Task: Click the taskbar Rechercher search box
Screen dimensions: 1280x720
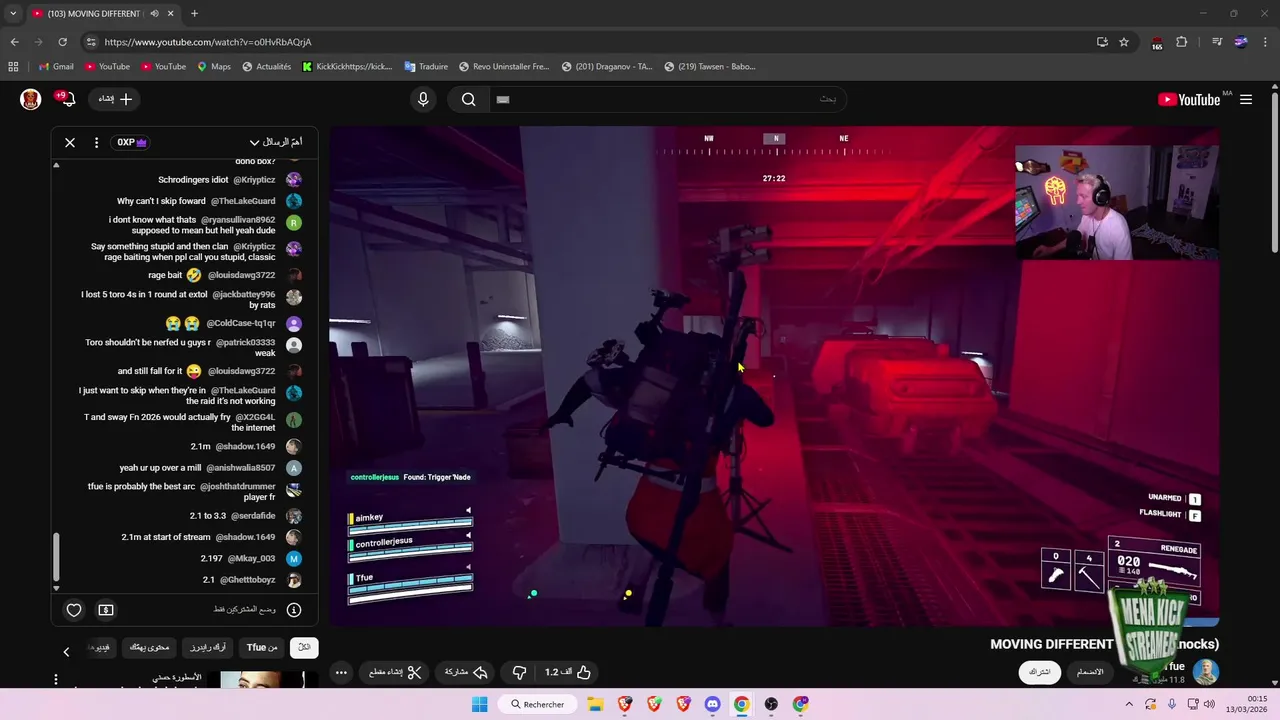Action: point(540,704)
